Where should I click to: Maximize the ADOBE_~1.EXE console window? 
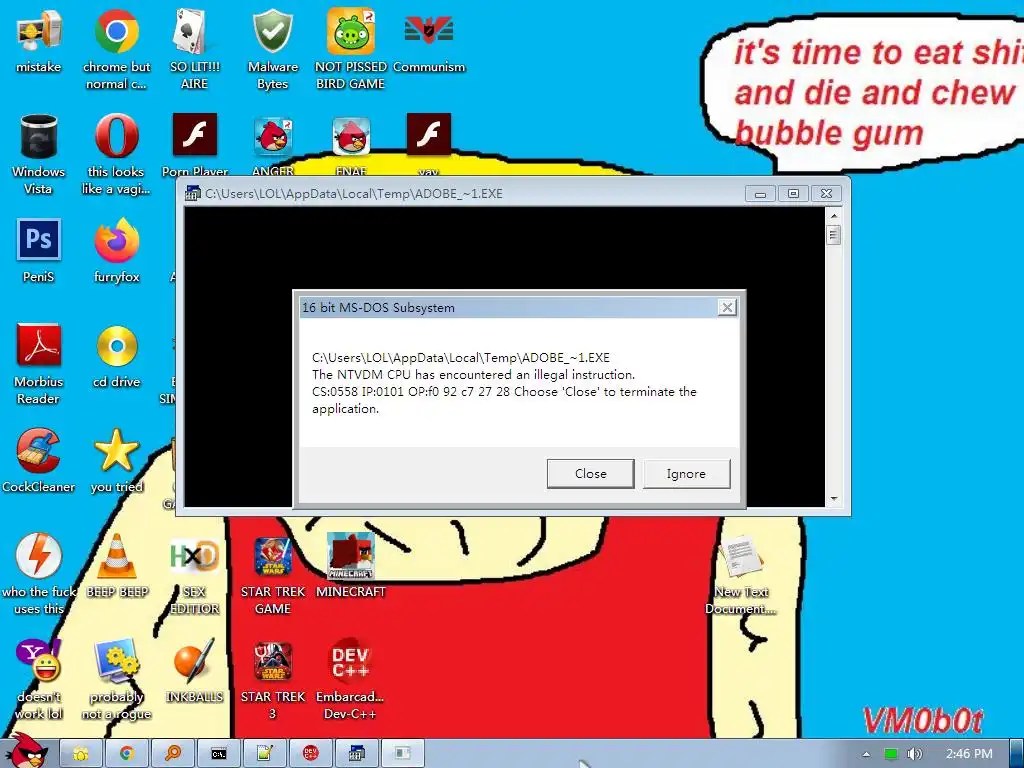click(793, 193)
